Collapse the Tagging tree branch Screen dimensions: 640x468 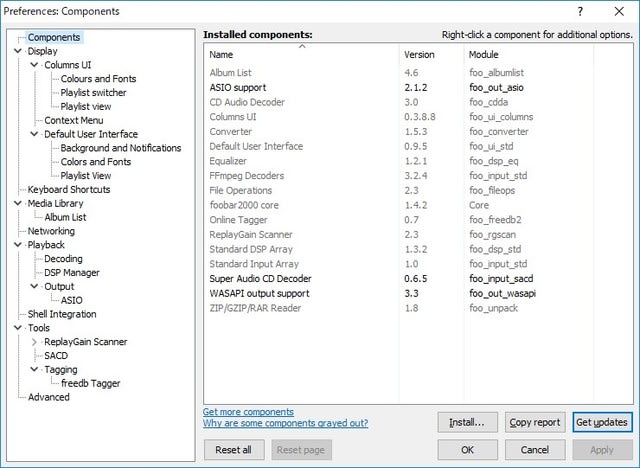click(x=34, y=369)
